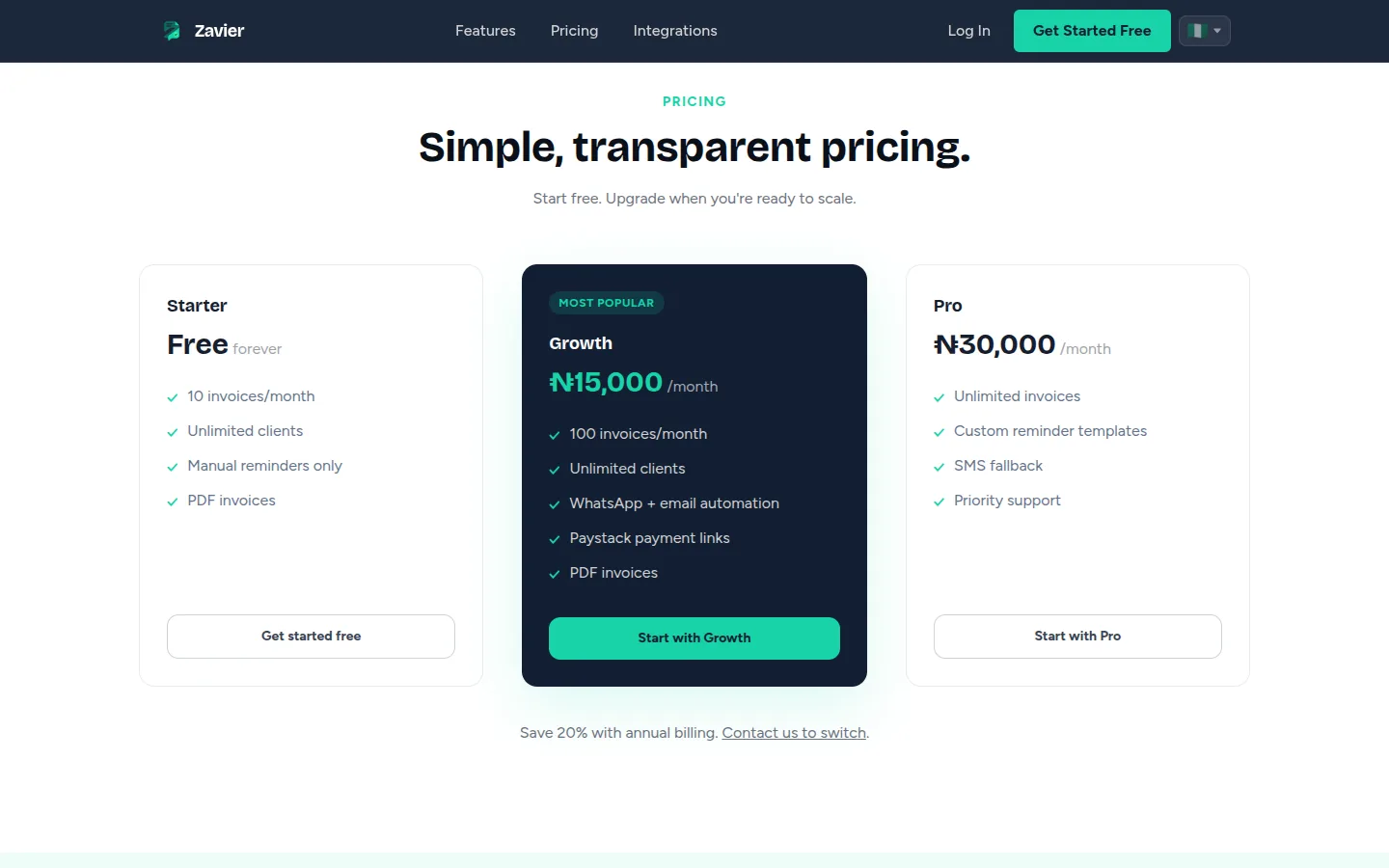Click the Start with Pro button

click(1077, 637)
